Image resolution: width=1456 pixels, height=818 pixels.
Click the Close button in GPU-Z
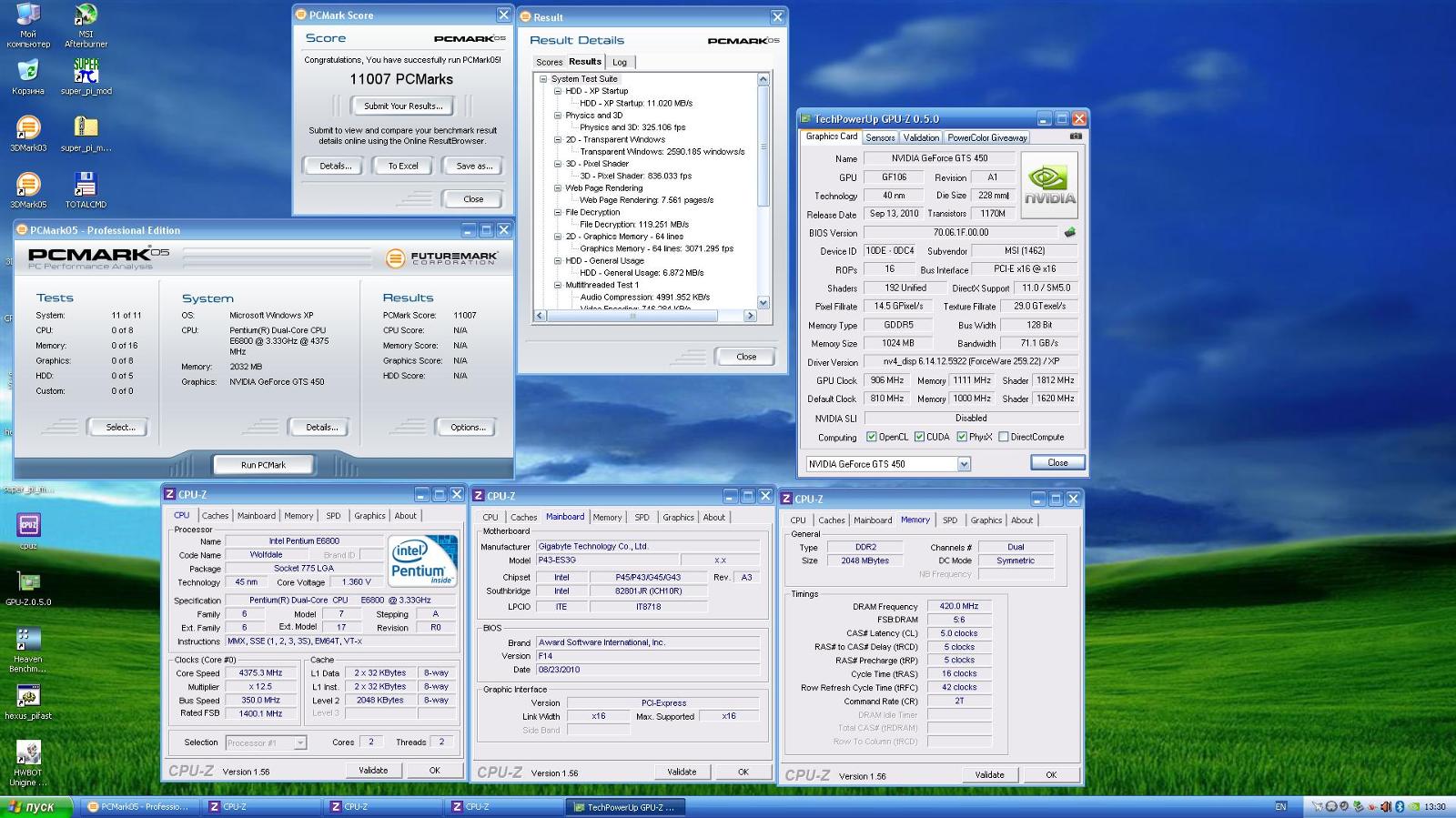coord(1057,463)
